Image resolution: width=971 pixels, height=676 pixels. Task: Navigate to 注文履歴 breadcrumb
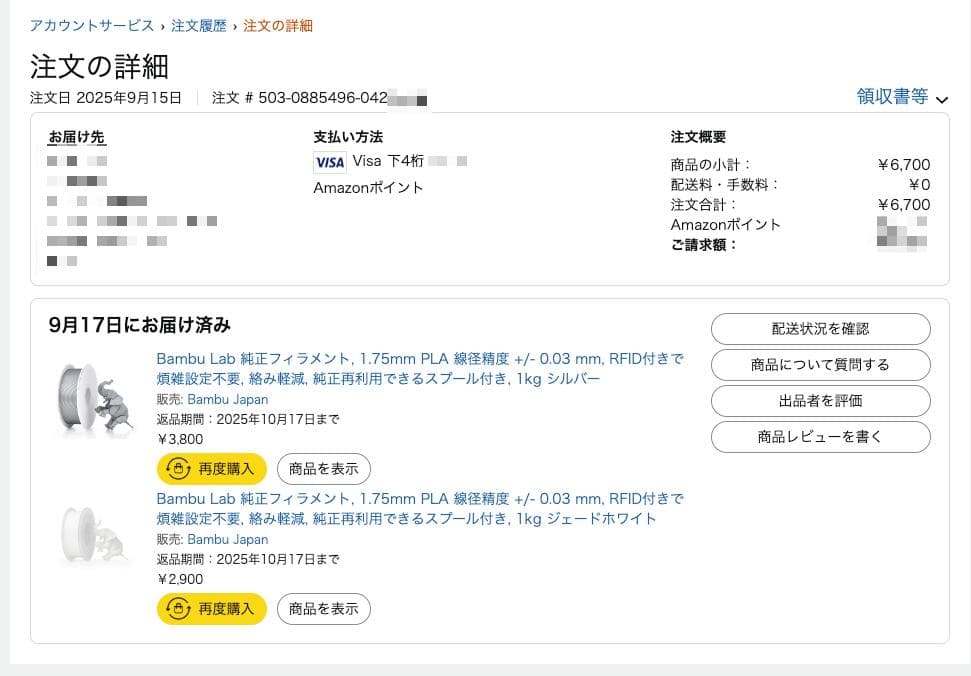(199, 25)
